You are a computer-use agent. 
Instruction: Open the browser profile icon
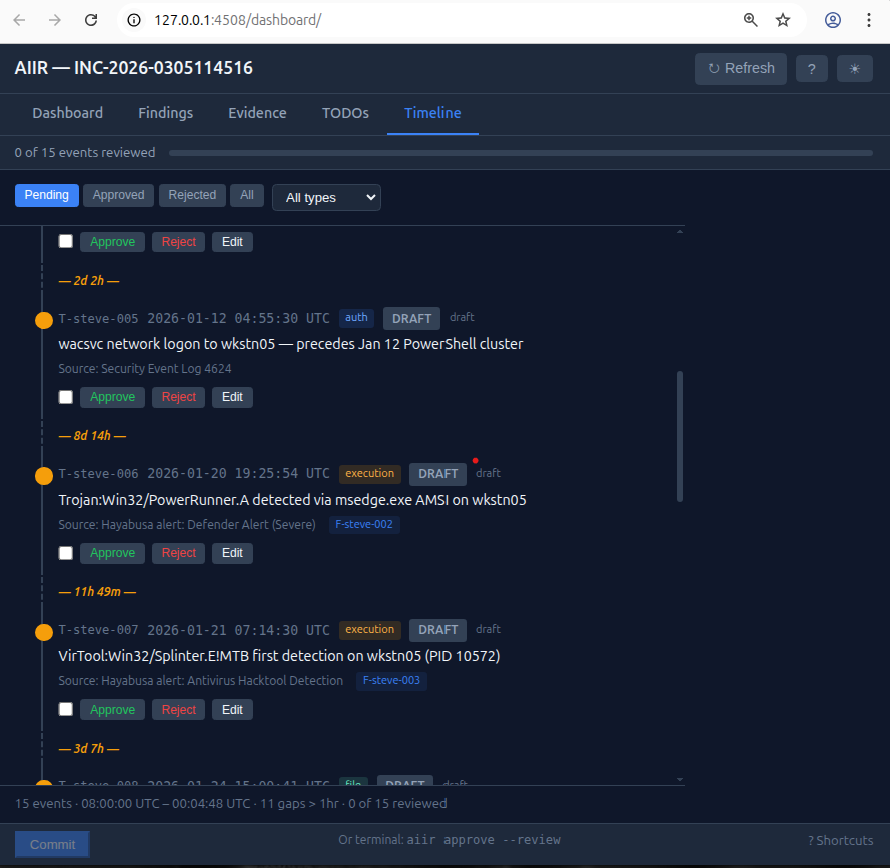[832, 19]
